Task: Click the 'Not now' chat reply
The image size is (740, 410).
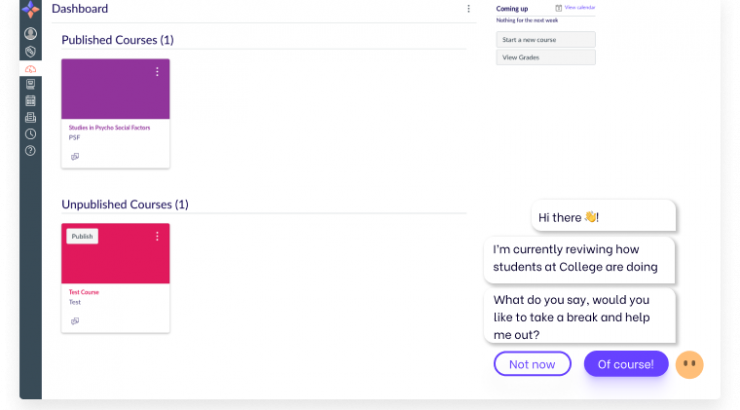Action: point(532,364)
